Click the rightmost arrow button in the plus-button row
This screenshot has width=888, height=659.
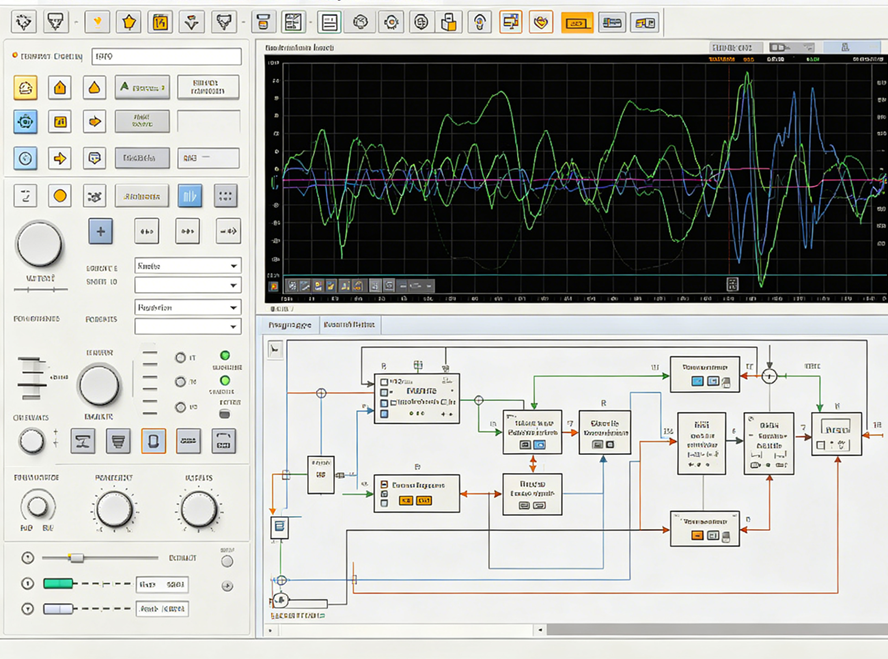(228, 231)
